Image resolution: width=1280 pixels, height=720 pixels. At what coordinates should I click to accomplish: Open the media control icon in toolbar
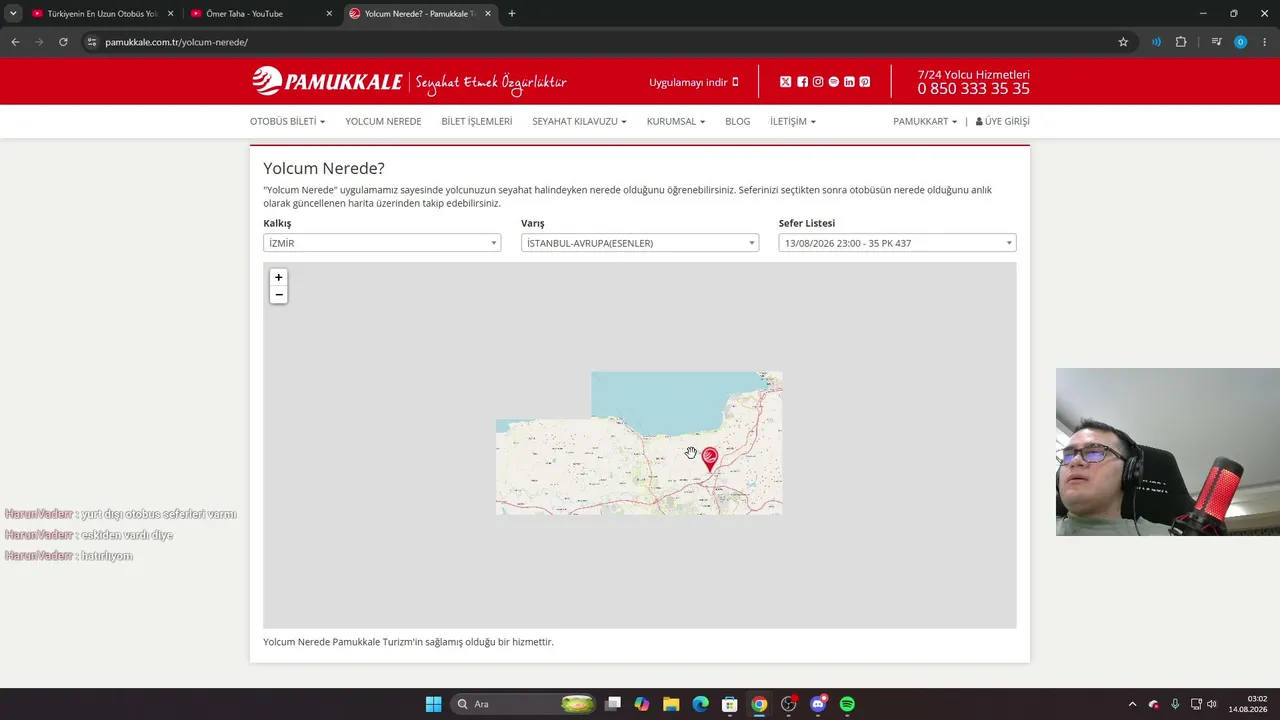click(x=1216, y=42)
